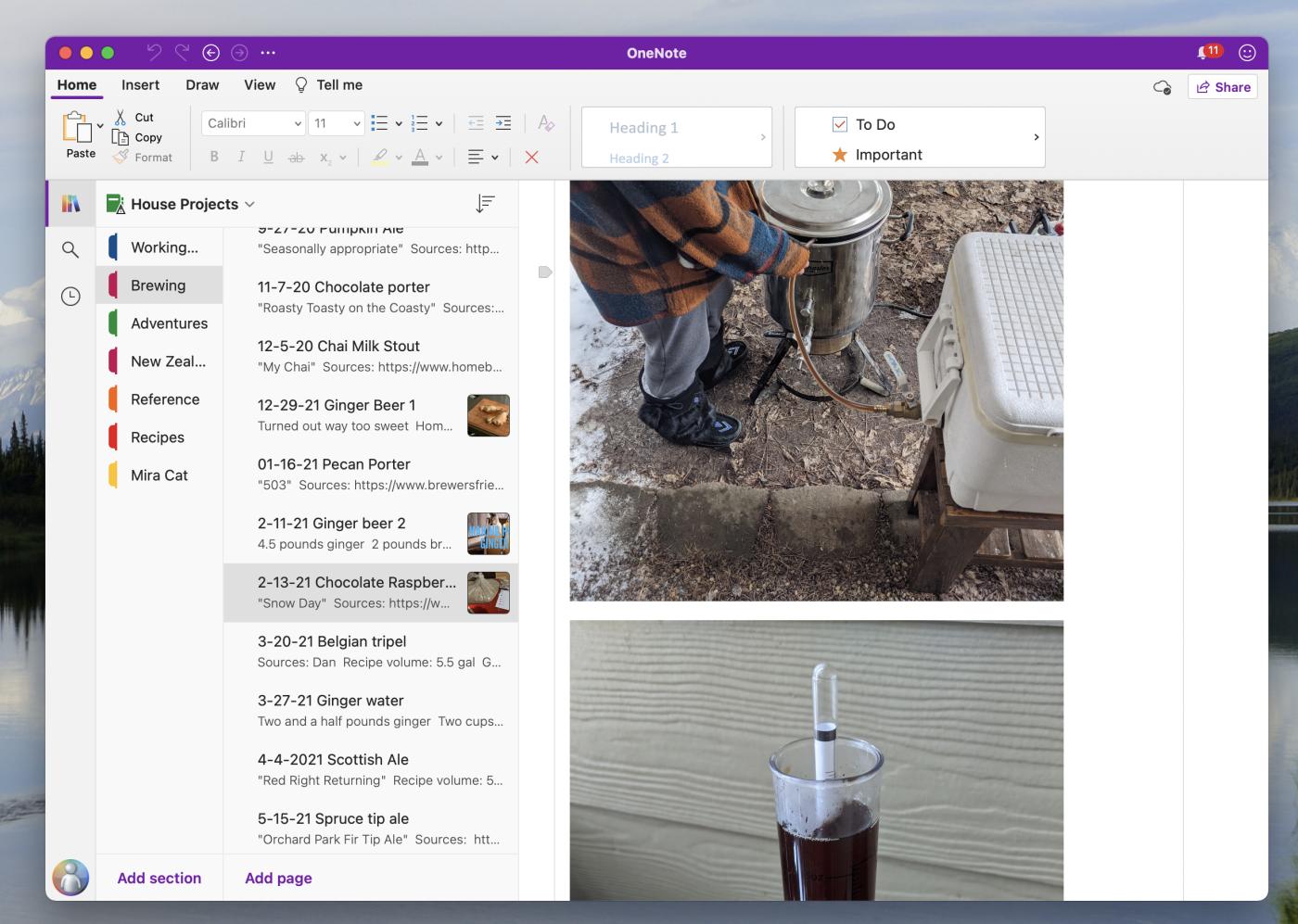Click the note container handle tag
Viewport: 1298px width, 924px height.
545,272
